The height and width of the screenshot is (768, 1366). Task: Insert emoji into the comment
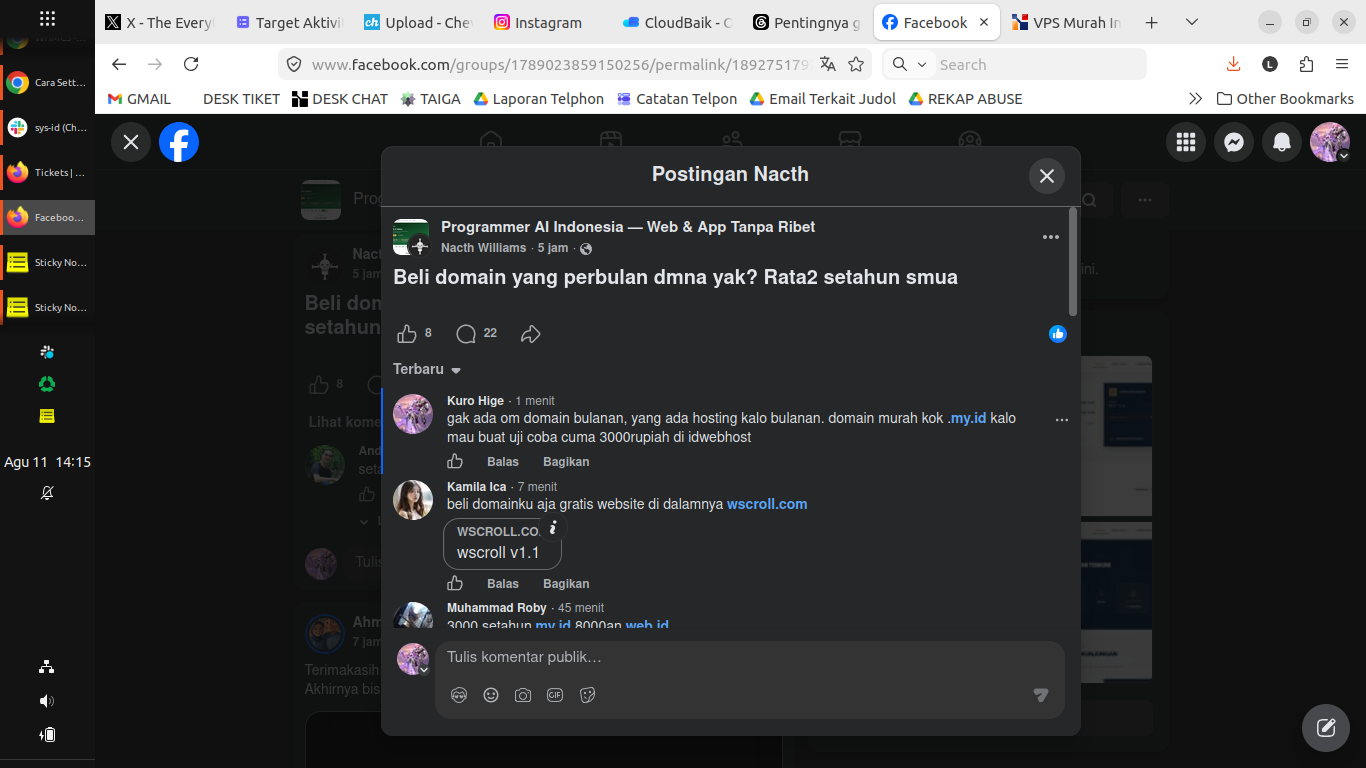[491, 695]
